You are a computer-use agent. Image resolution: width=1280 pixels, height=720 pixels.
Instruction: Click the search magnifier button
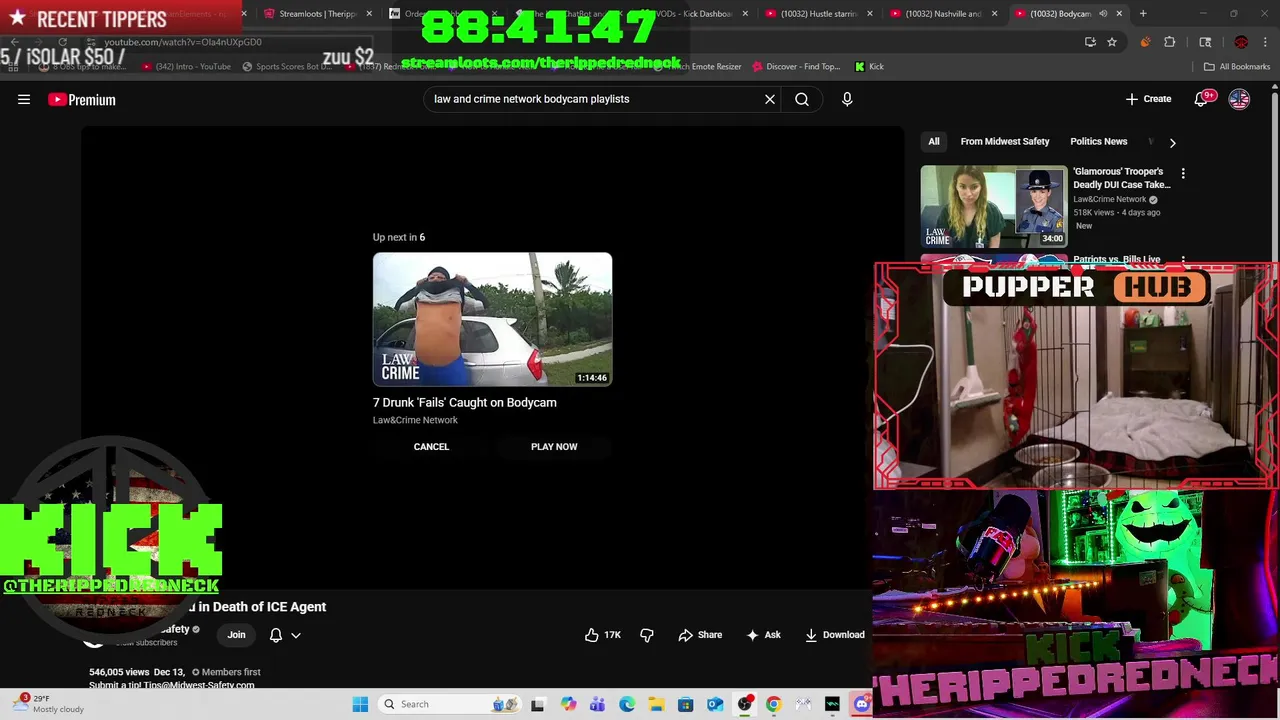[802, 99]
